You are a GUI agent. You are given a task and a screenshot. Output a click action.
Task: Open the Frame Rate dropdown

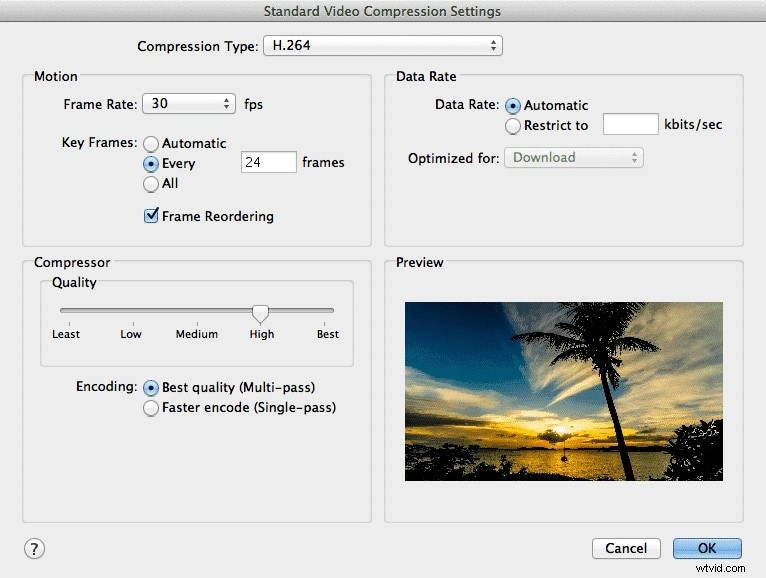point(188,103)
